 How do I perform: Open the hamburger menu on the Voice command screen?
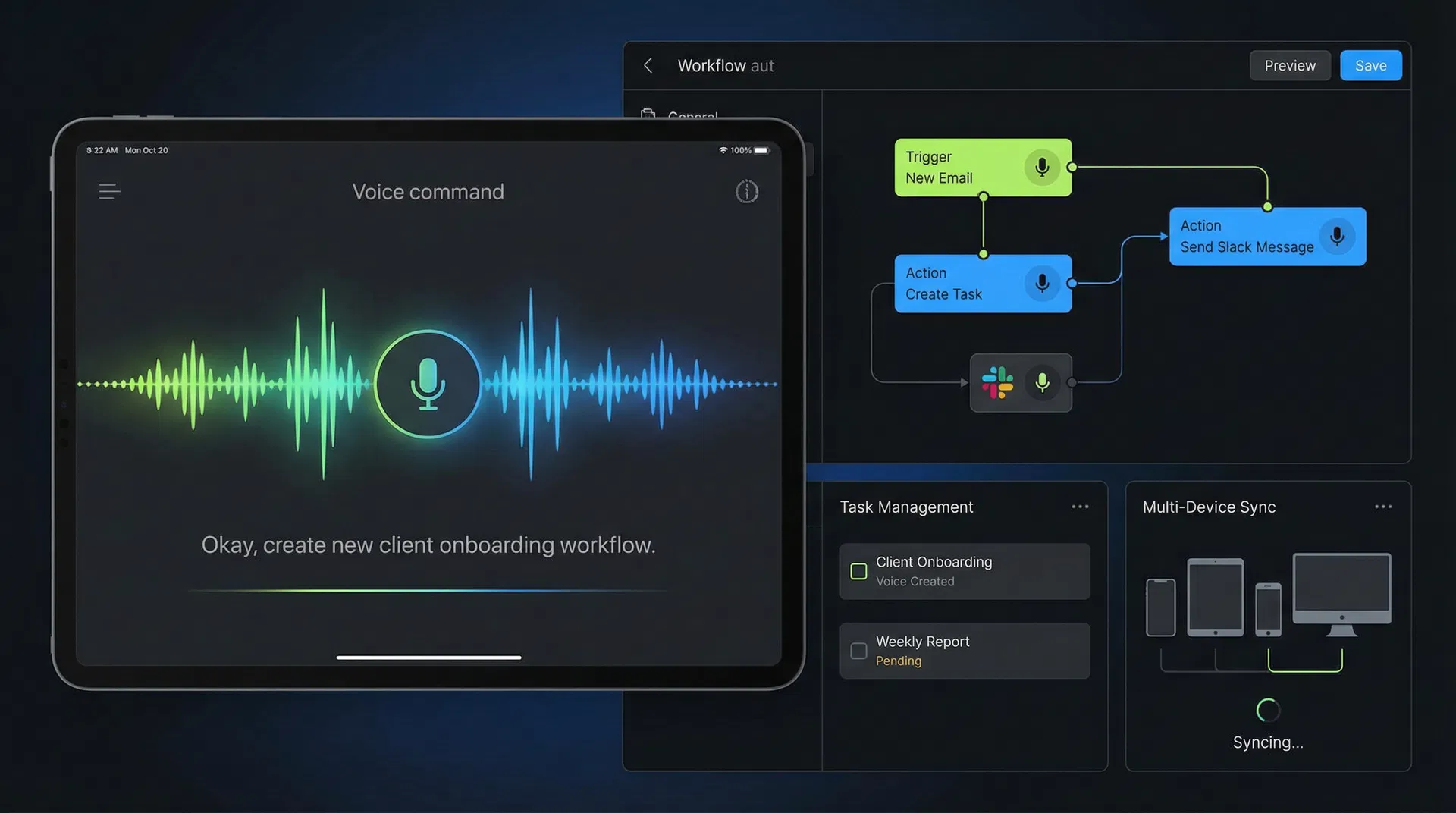pos(109,191)
